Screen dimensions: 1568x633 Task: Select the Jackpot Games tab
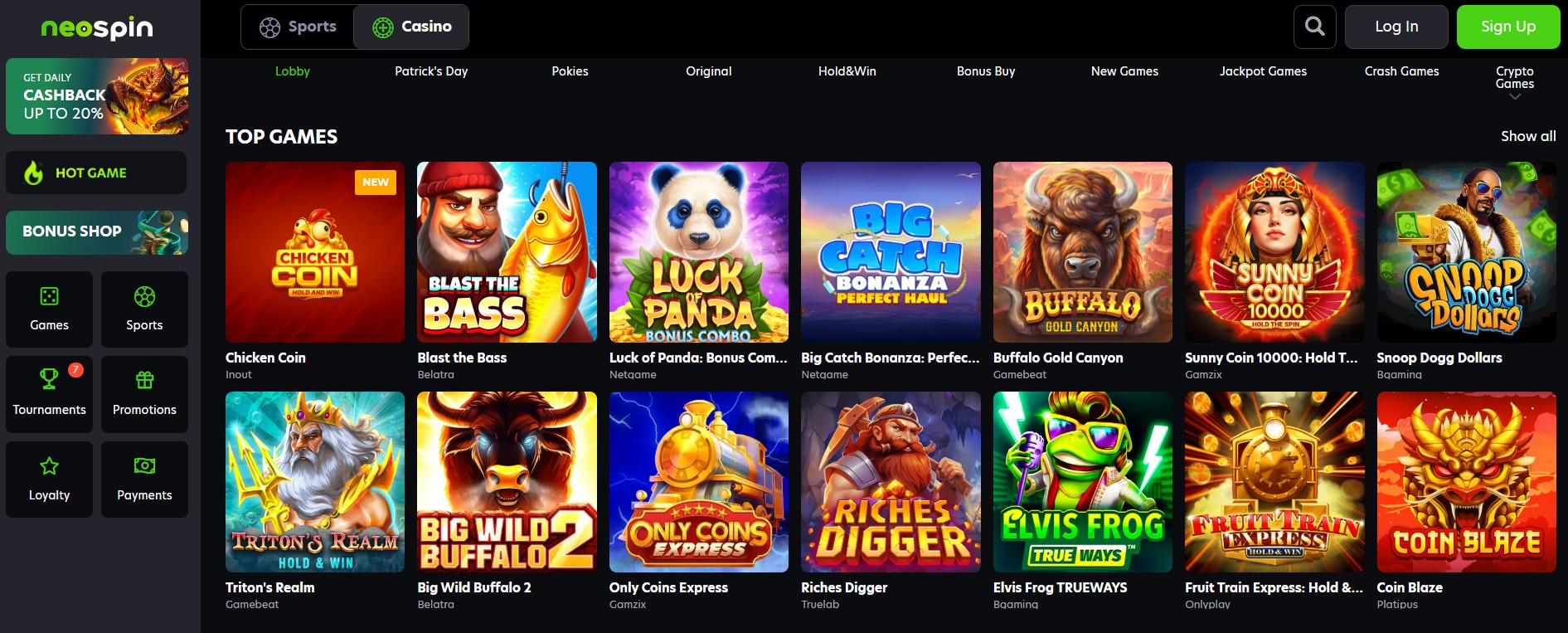coord(1263,71)
